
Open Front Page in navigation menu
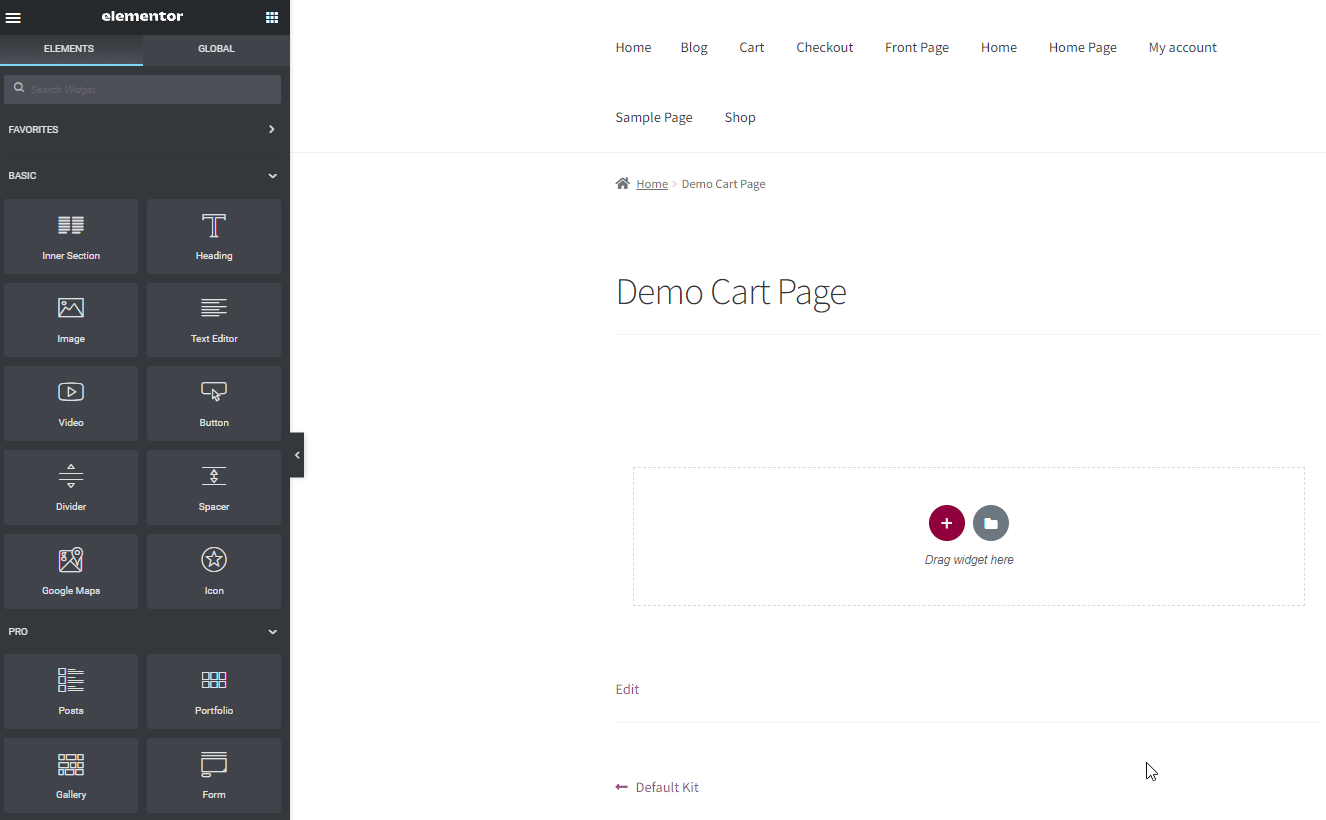point(917,47)
